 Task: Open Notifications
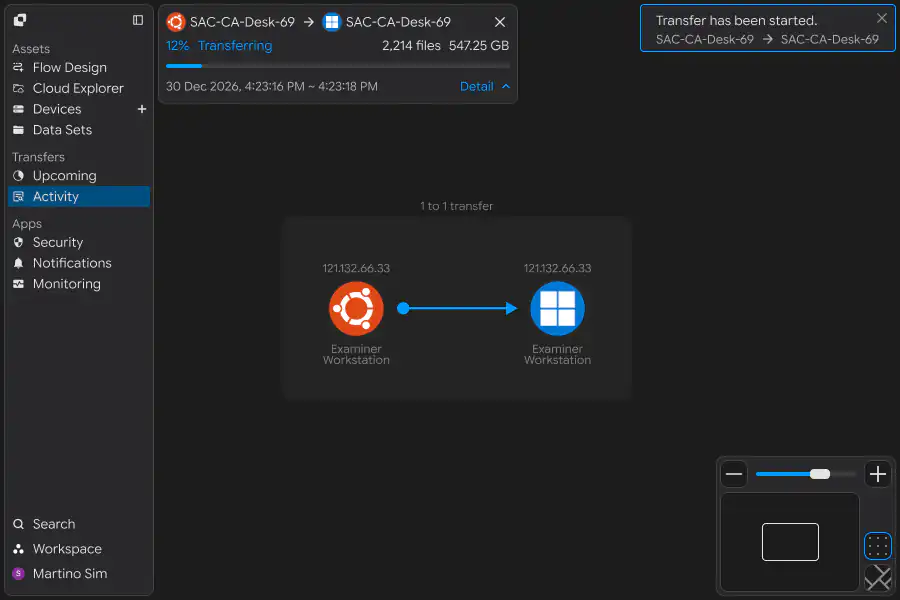click(79, 263)
